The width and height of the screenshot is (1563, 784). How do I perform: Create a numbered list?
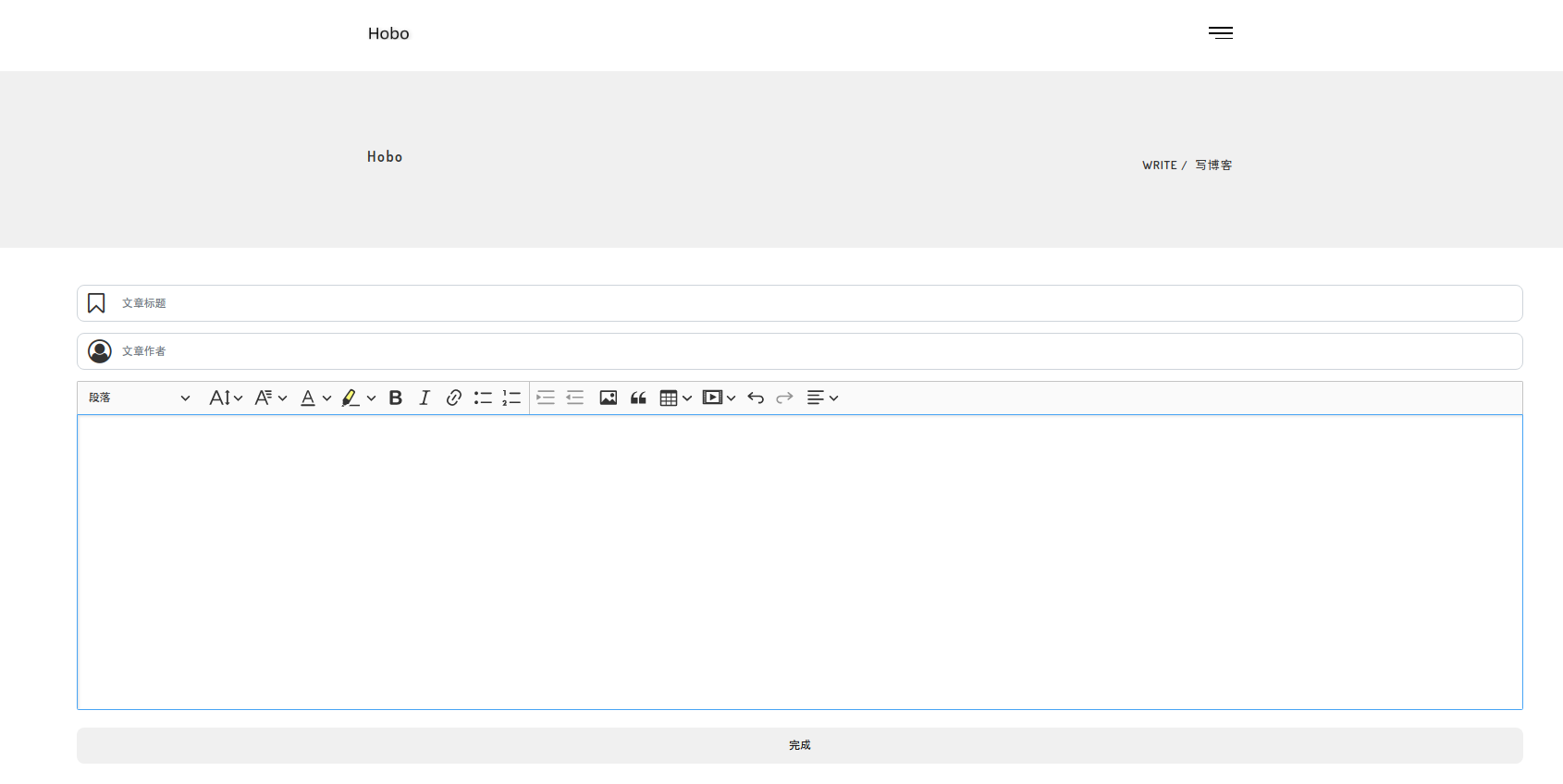[x=511, y=398]
